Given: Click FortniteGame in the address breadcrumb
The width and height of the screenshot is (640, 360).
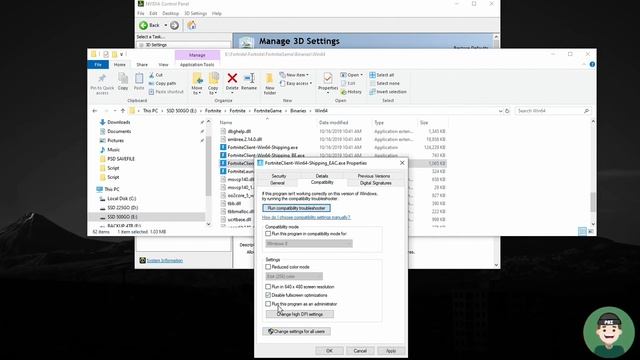Looking at the screenshot, I should (268, 111).
